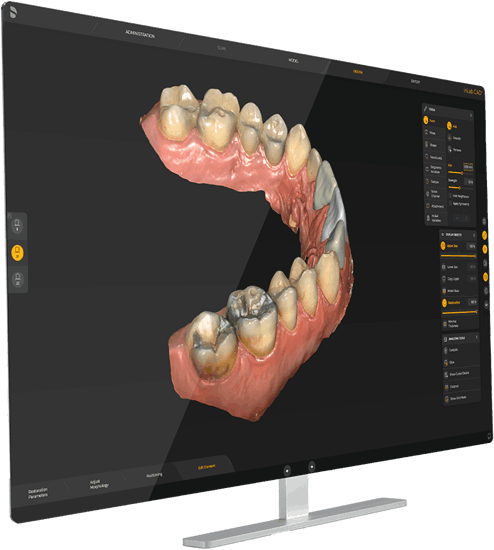Viewport: 494px width, 550px height.
Task: Open the Scan phase tab
Action: (222, 48)
